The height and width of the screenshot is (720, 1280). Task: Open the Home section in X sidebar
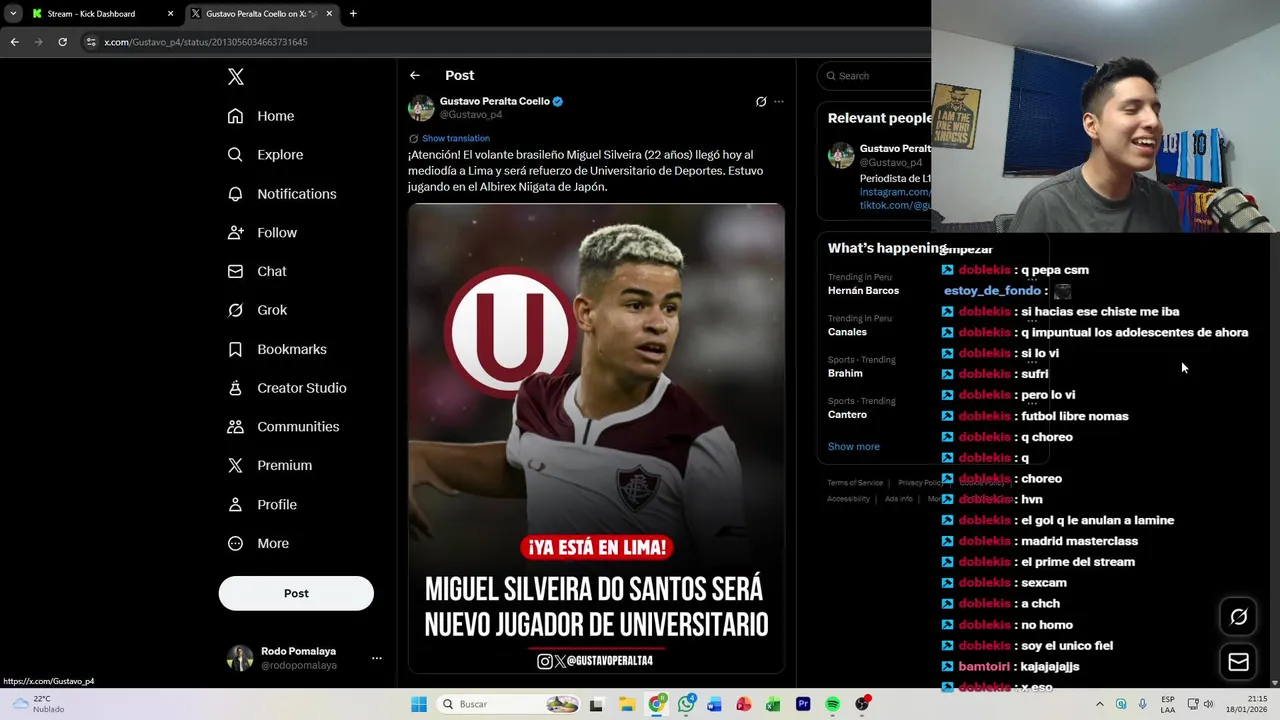click(x=261, y=116)
